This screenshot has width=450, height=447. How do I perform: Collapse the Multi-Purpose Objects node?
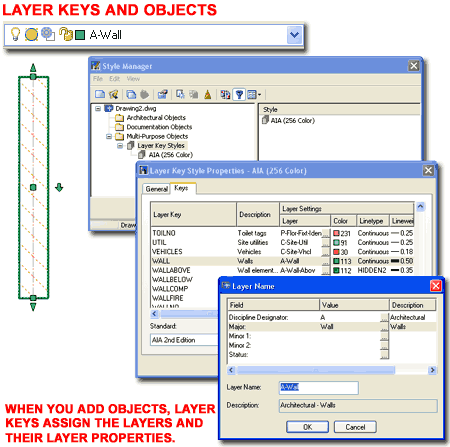point(109,136)
